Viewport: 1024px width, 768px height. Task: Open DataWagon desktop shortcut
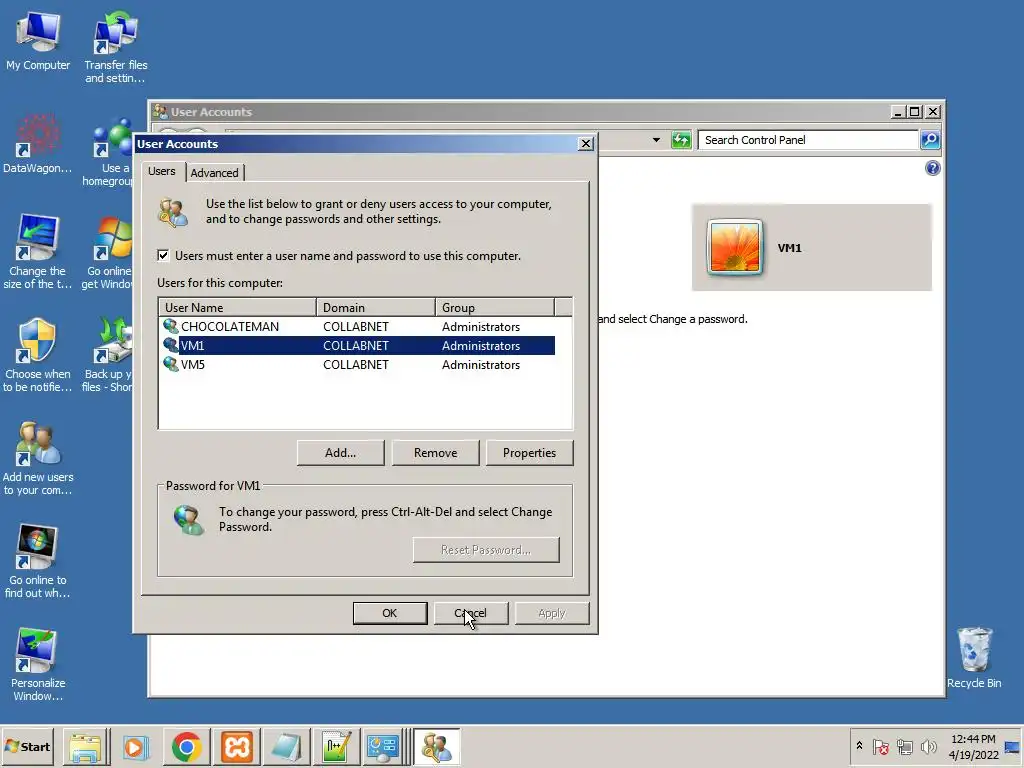click(x=38, y=144)
